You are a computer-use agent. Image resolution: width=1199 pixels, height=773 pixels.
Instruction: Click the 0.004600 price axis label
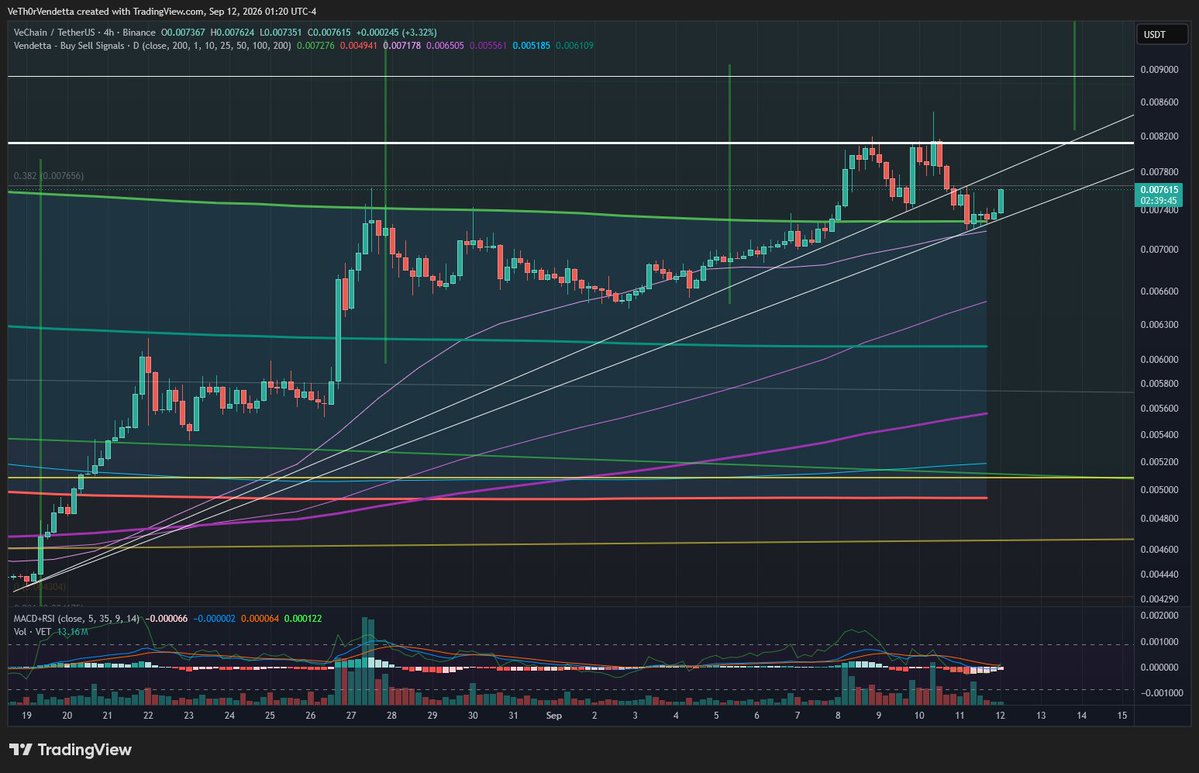pyautogui.click(x=1159, y=550)
